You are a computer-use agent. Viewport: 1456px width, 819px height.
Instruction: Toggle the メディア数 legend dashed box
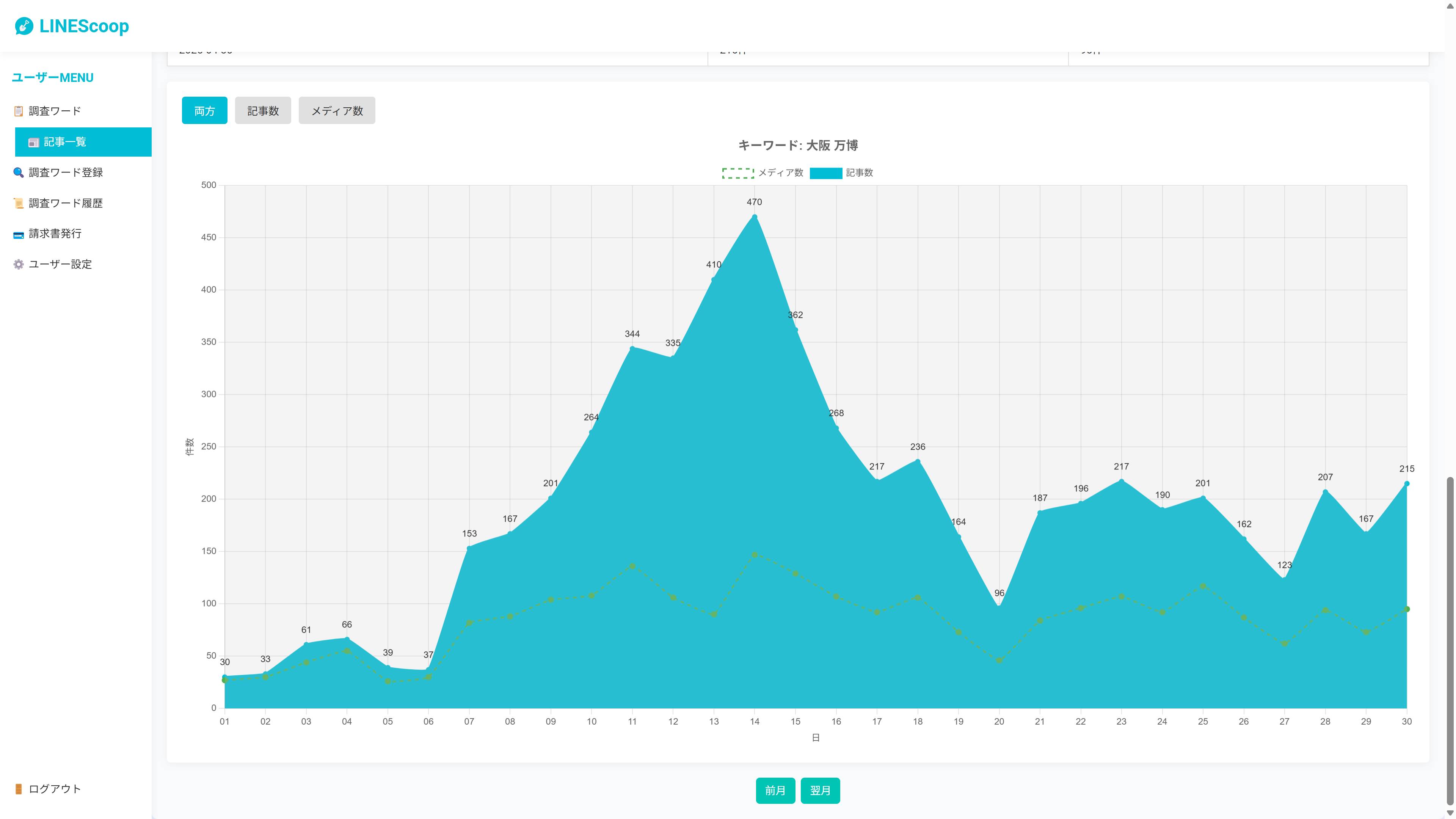tap(737, 173)
